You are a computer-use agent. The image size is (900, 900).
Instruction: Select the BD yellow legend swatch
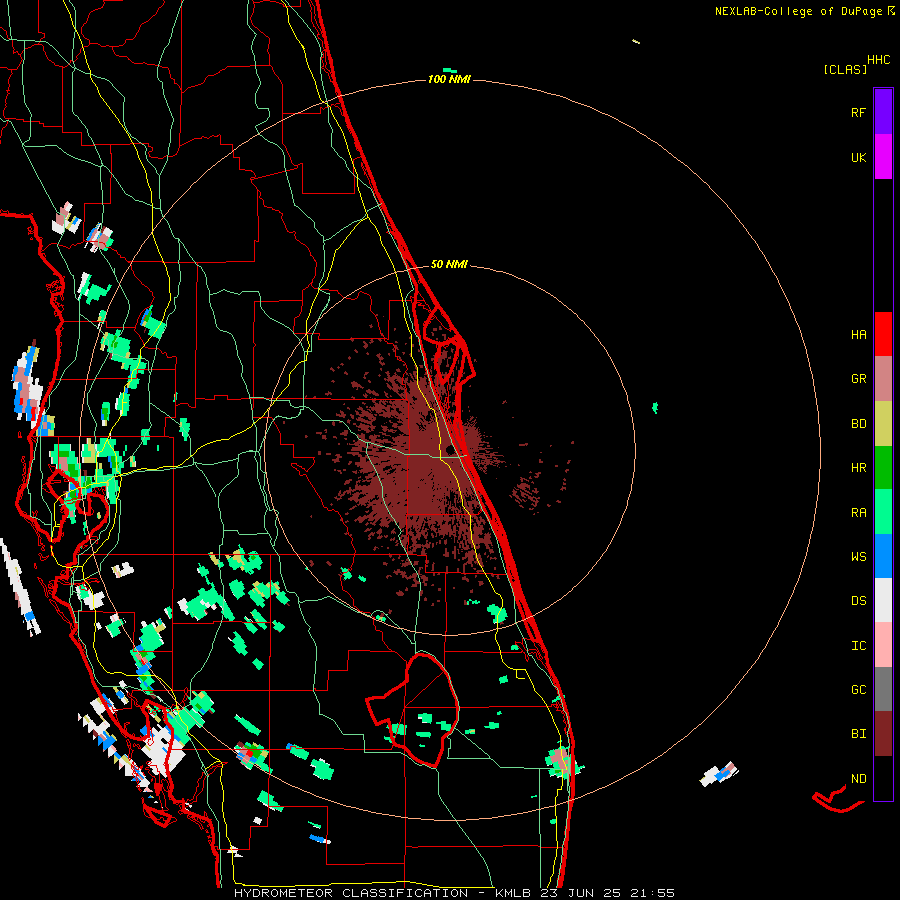click(883, 424)
